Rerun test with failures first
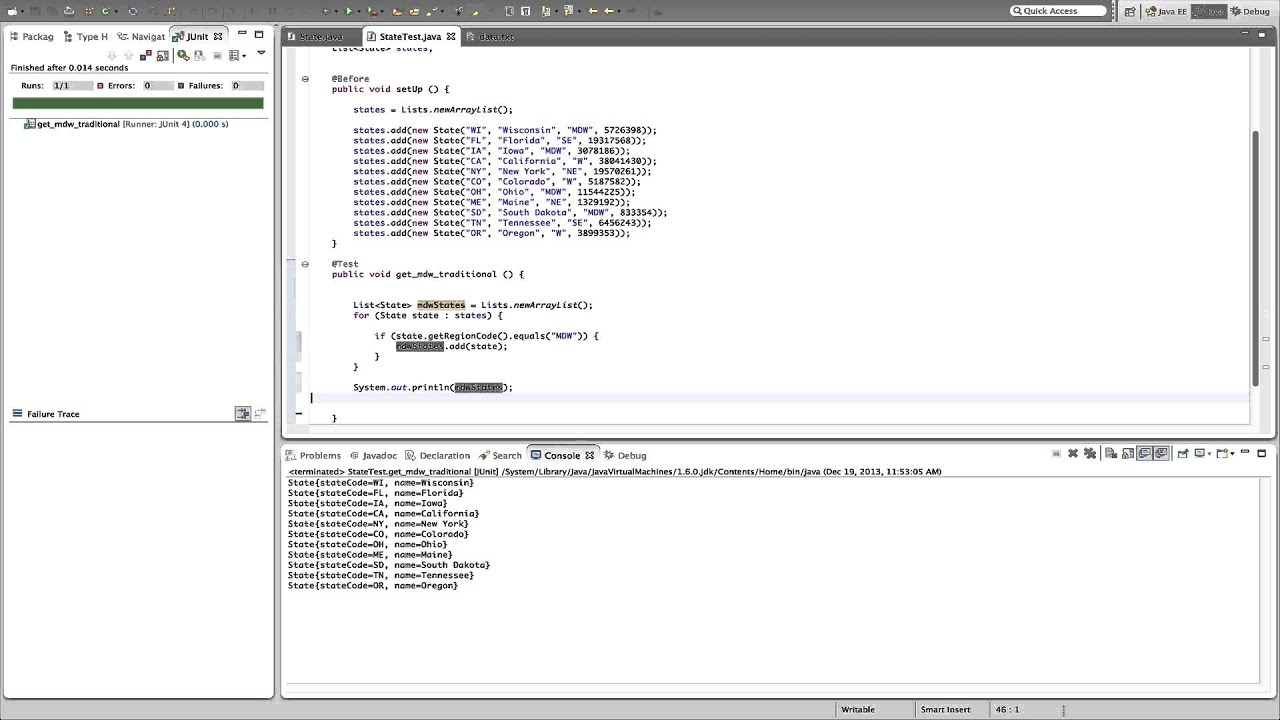Viewport: 1280px width, 720px height. tap(199, 55)
